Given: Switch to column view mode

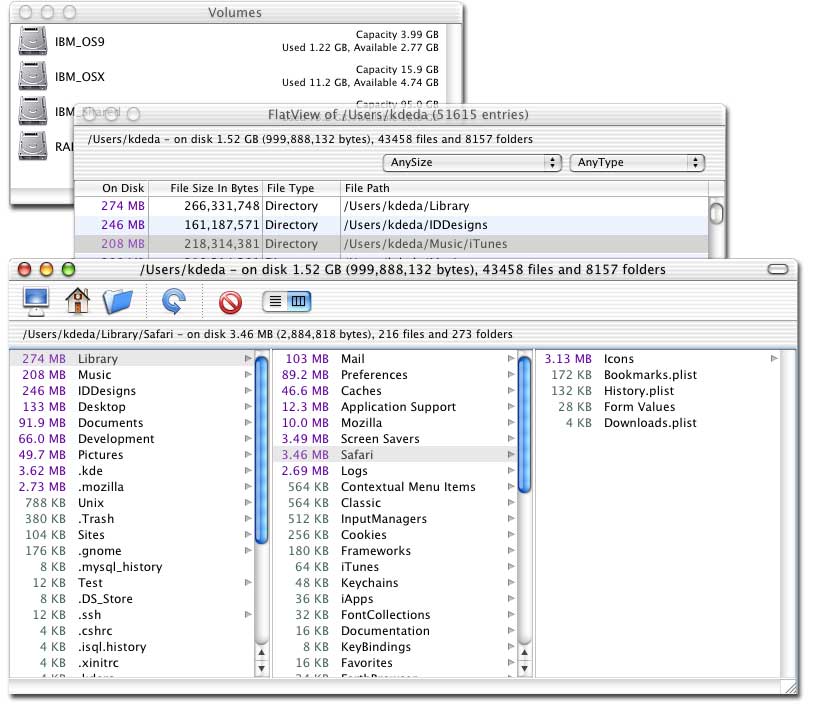Looking at the screenshot, I should point(300,300).
